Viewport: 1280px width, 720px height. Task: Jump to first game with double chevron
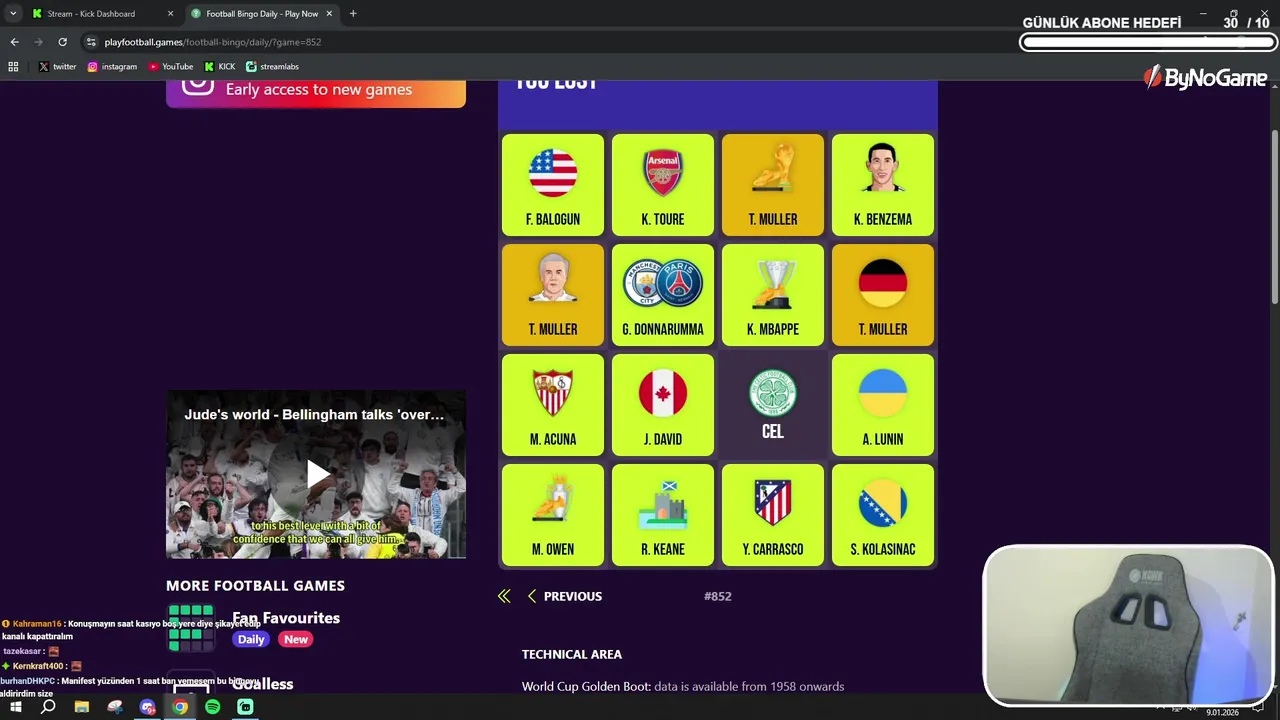[x=504, y=596]
